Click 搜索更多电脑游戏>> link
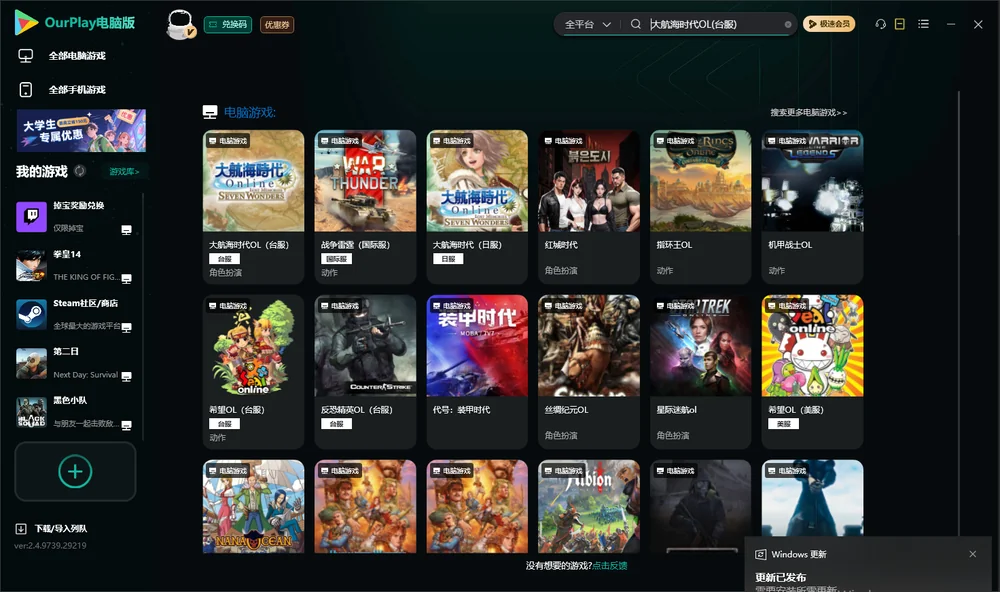 pyautogui.click(x=809, y=112)
